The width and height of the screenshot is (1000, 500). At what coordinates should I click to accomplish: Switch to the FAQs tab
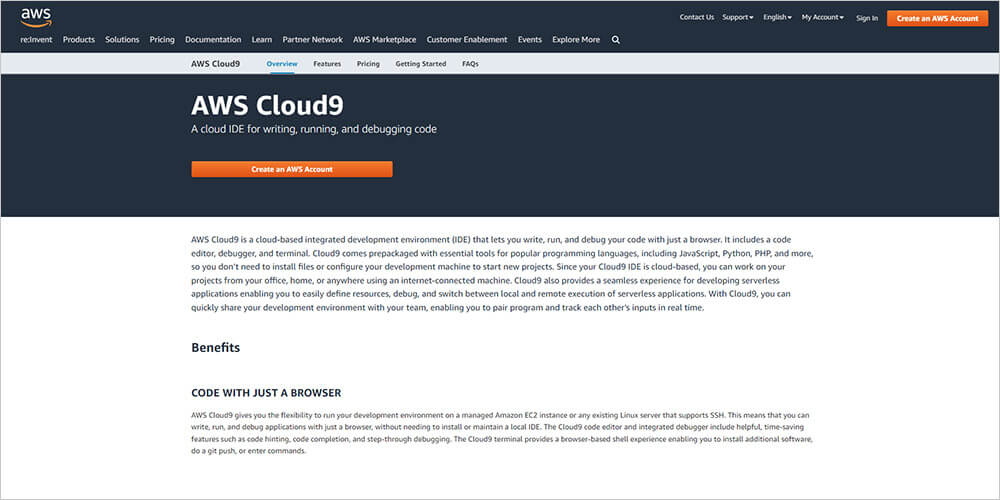tap(470, 64)
